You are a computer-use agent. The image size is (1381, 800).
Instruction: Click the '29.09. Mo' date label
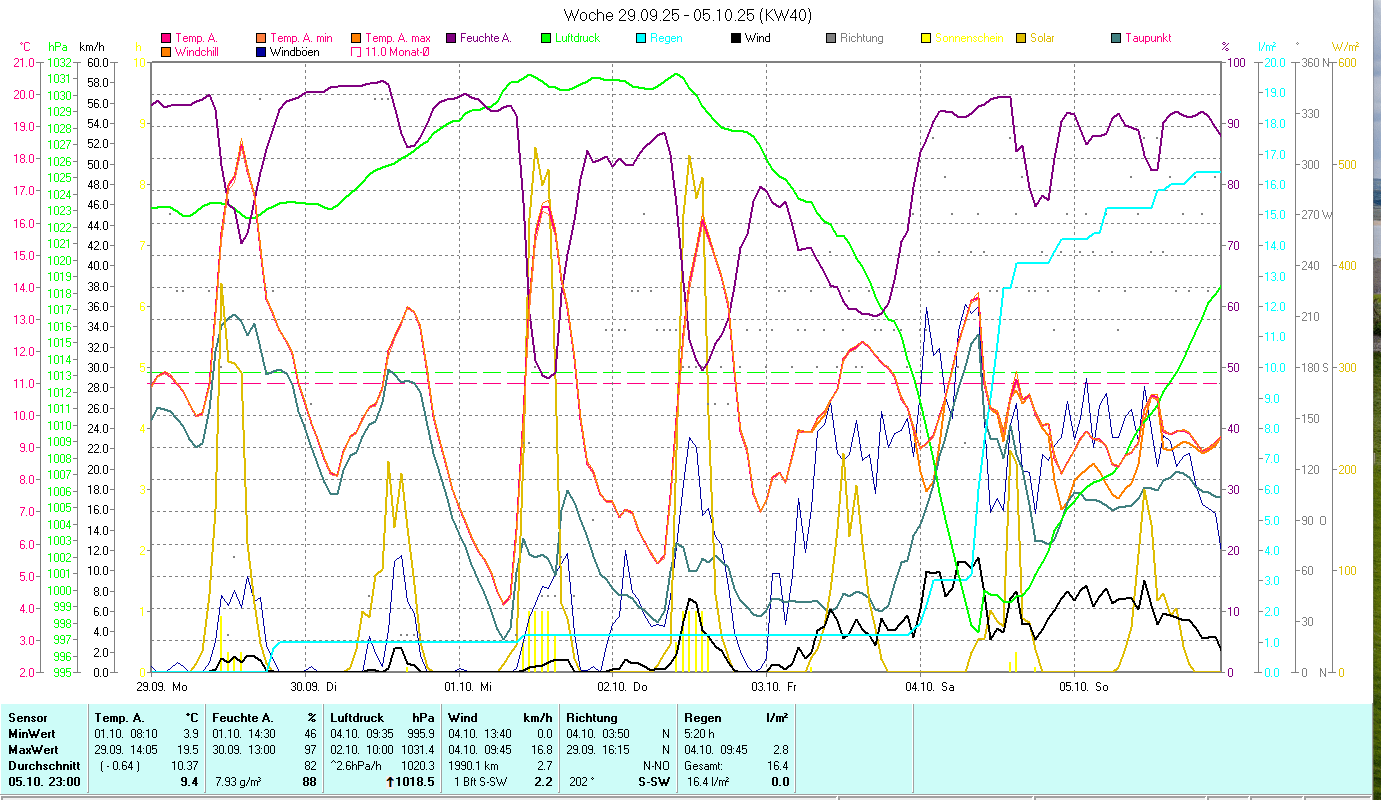(x=162, y=686)
